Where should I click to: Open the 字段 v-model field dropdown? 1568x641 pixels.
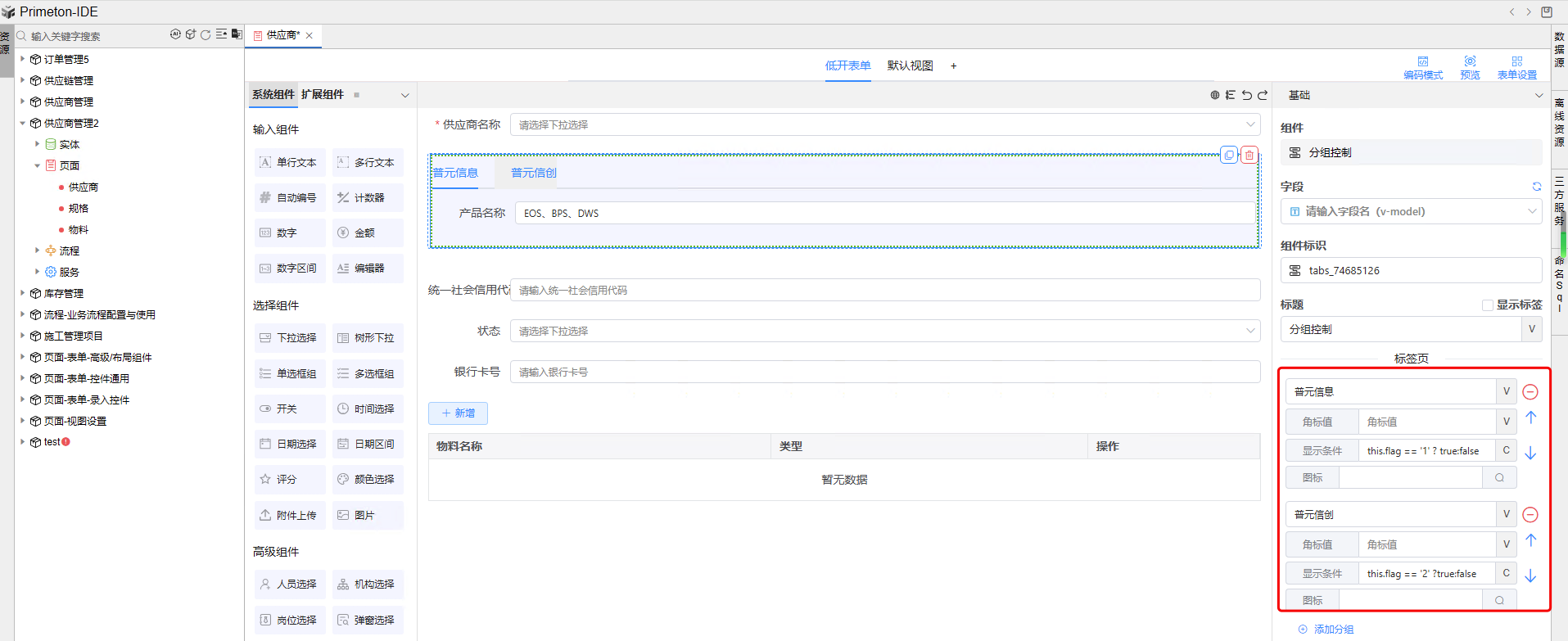pyautogui.click(x=1412, y=211)
